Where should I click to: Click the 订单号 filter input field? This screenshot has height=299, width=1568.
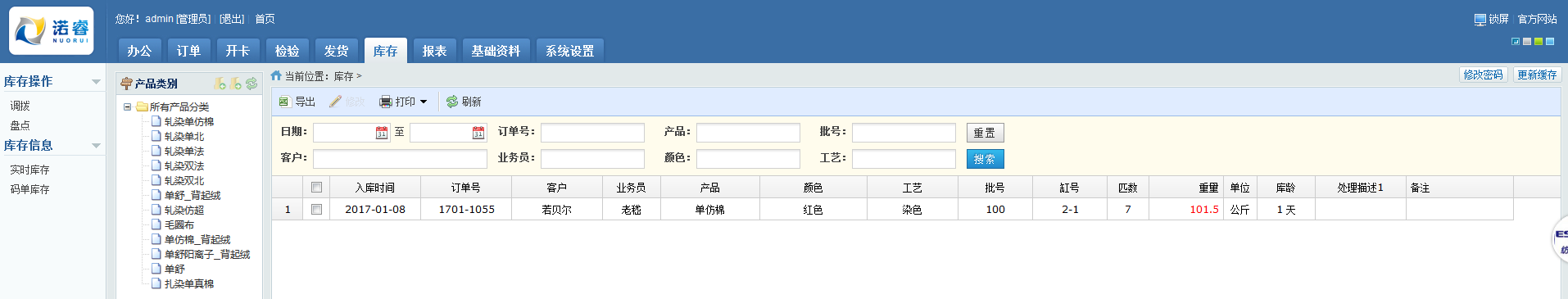pos(592,133)
